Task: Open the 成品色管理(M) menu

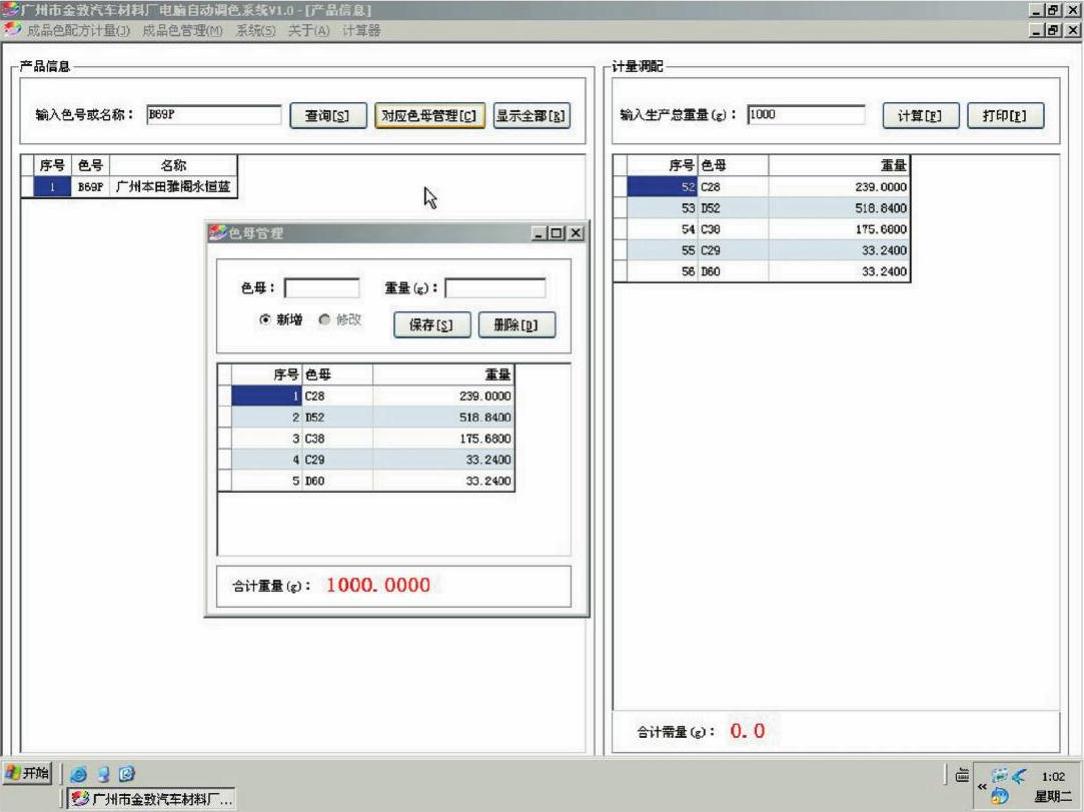Action: [x=183, y=30]
